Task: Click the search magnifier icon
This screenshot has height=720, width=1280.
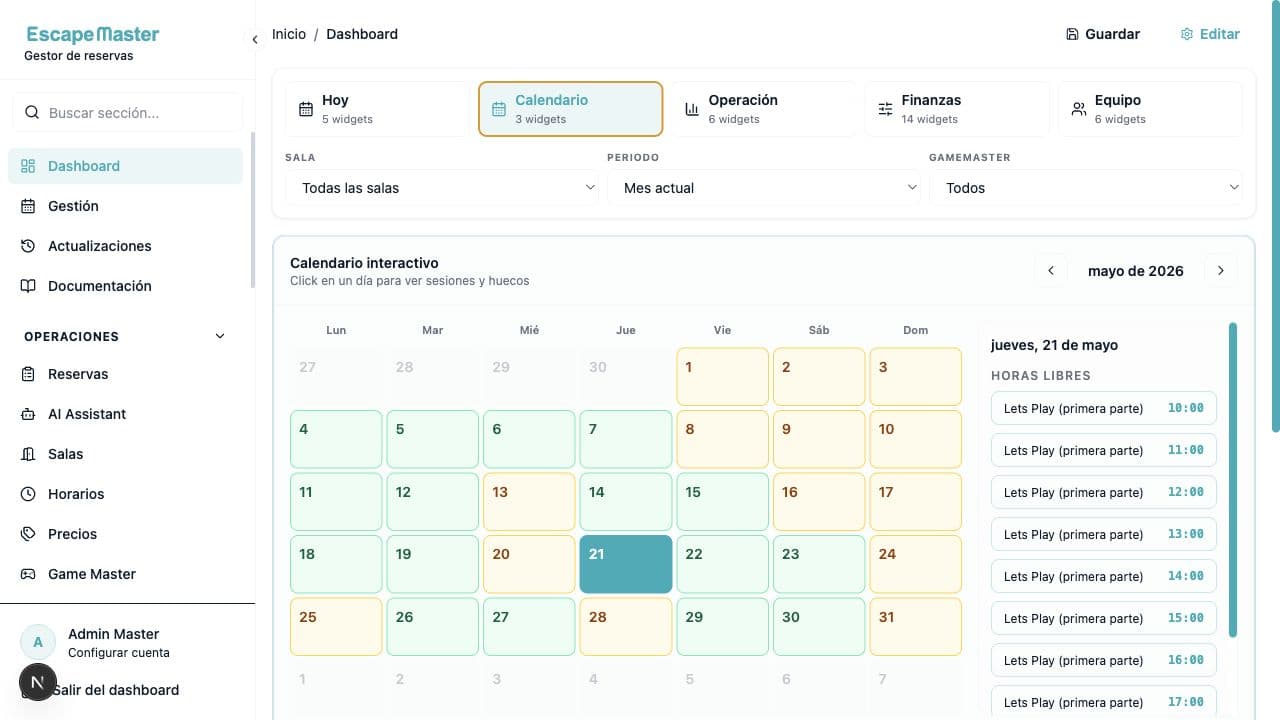Action: tap(32, 113)
